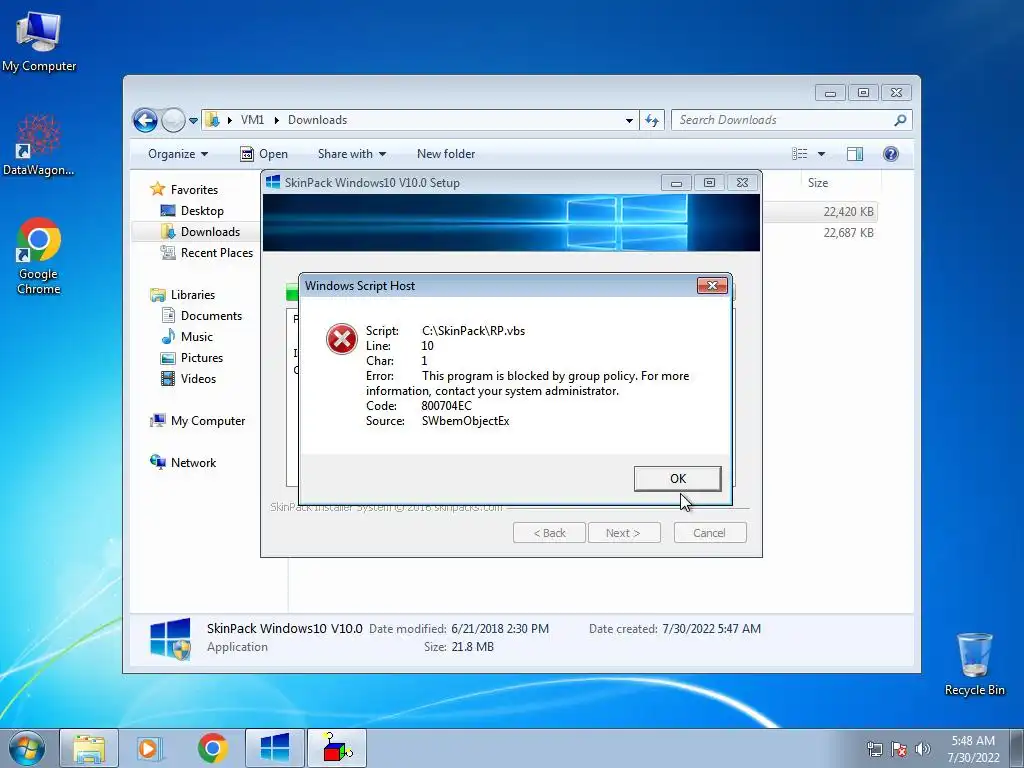This screenshot has width=1024, height=768.
Task: Click the SkinPack Setup progress bar
Action: [x=511, y=292]
